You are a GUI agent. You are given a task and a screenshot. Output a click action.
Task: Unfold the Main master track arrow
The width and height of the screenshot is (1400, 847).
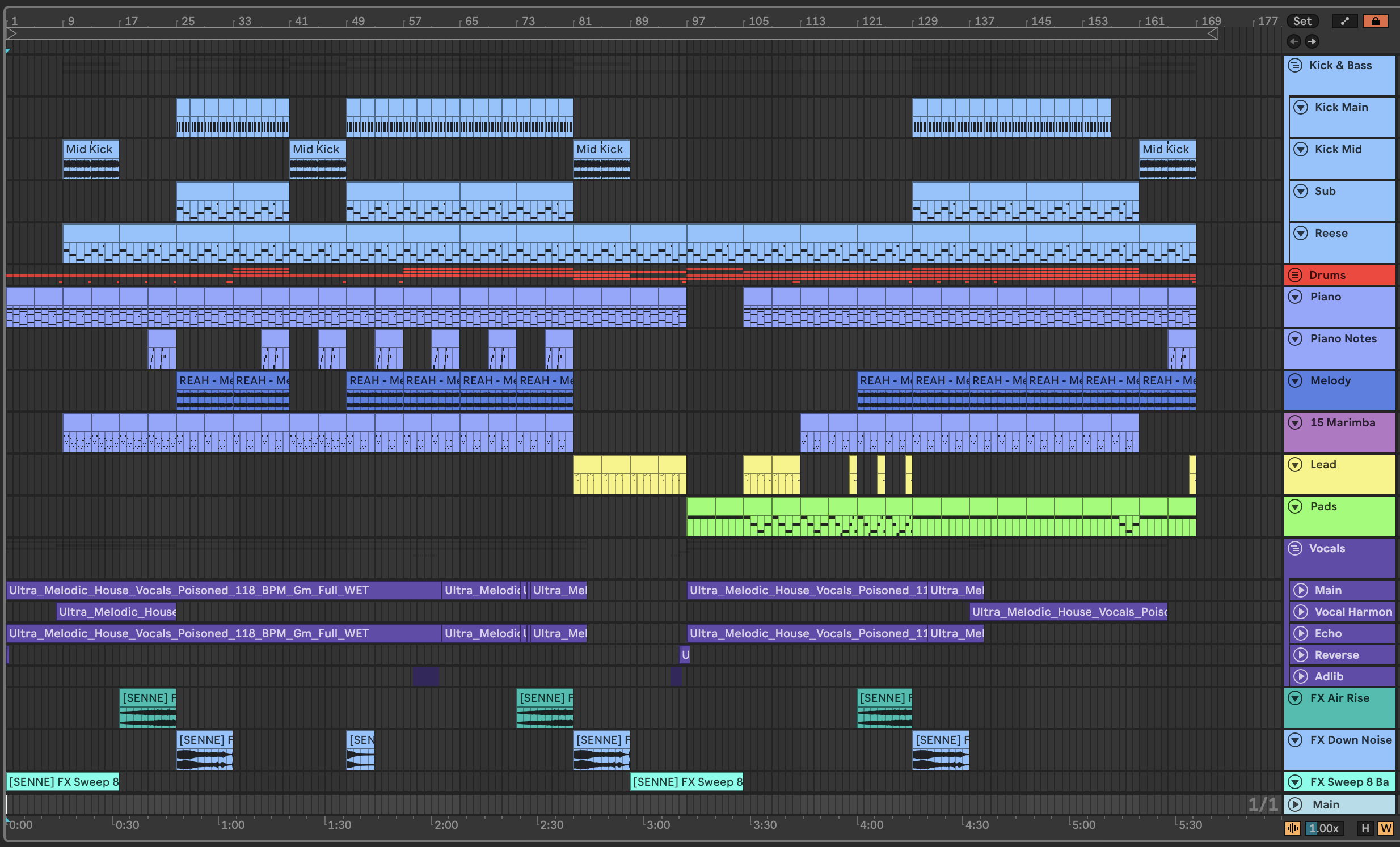(1295, 804)
